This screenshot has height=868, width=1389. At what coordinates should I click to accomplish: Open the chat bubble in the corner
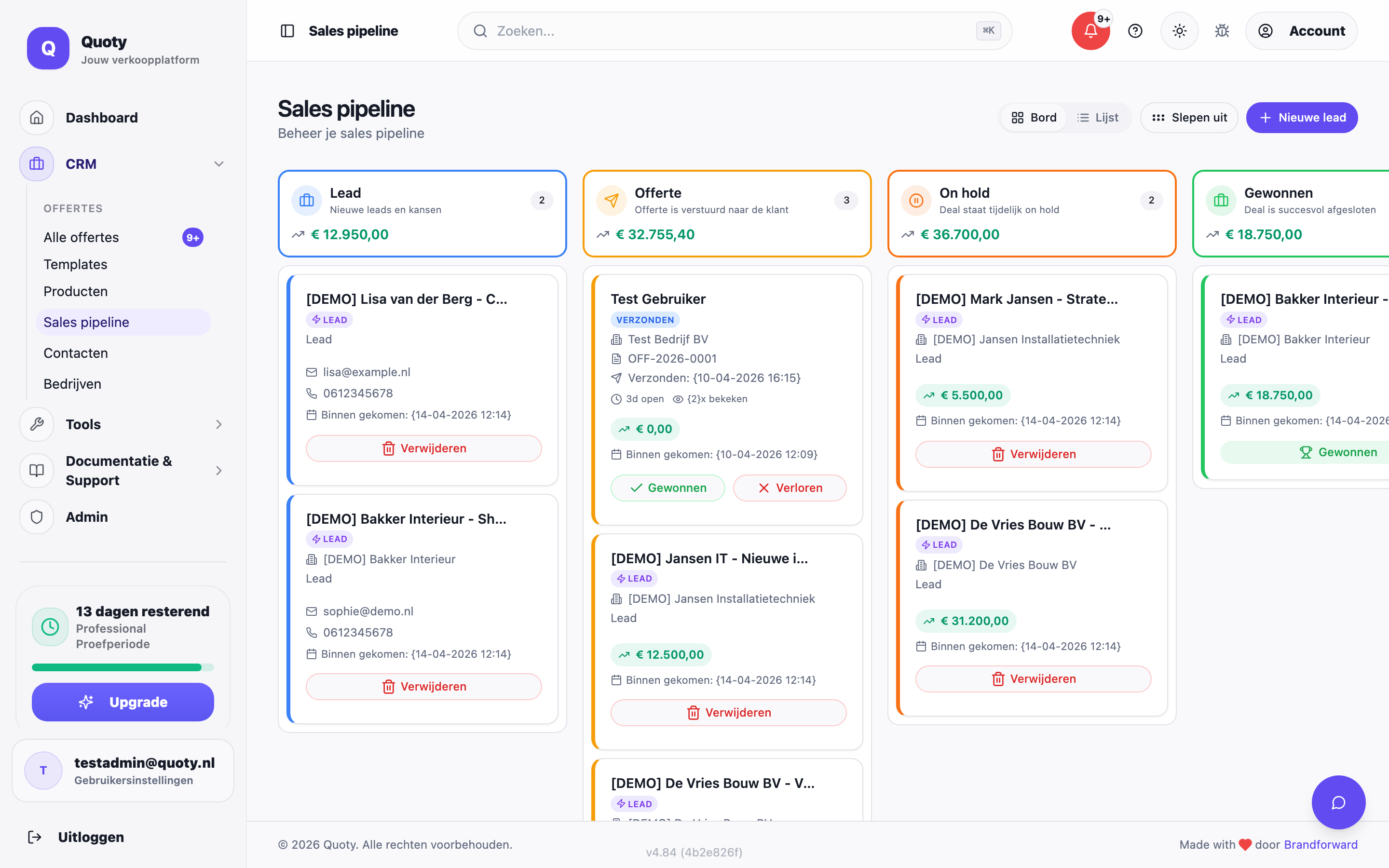coord(1338,802)
